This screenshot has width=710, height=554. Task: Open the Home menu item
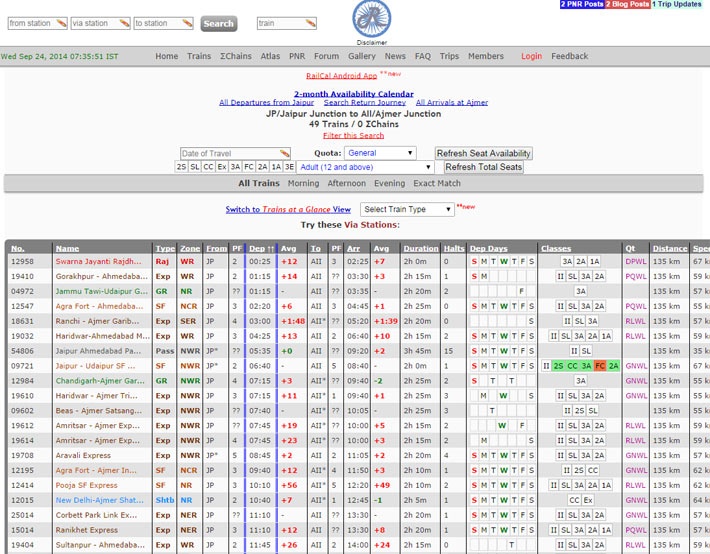[x=167, y=56]
